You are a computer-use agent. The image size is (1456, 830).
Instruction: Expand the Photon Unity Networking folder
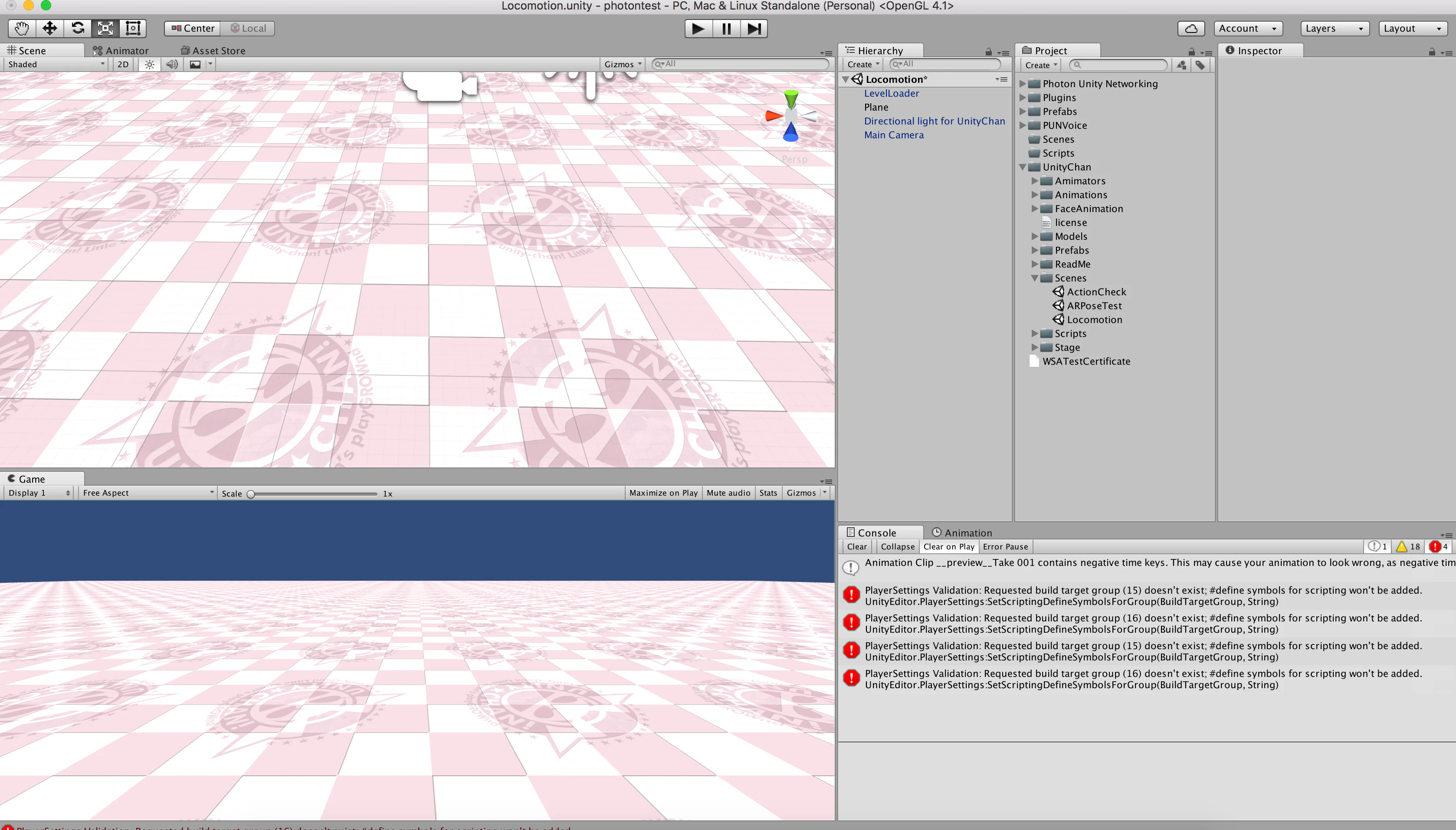(1023, 84)
